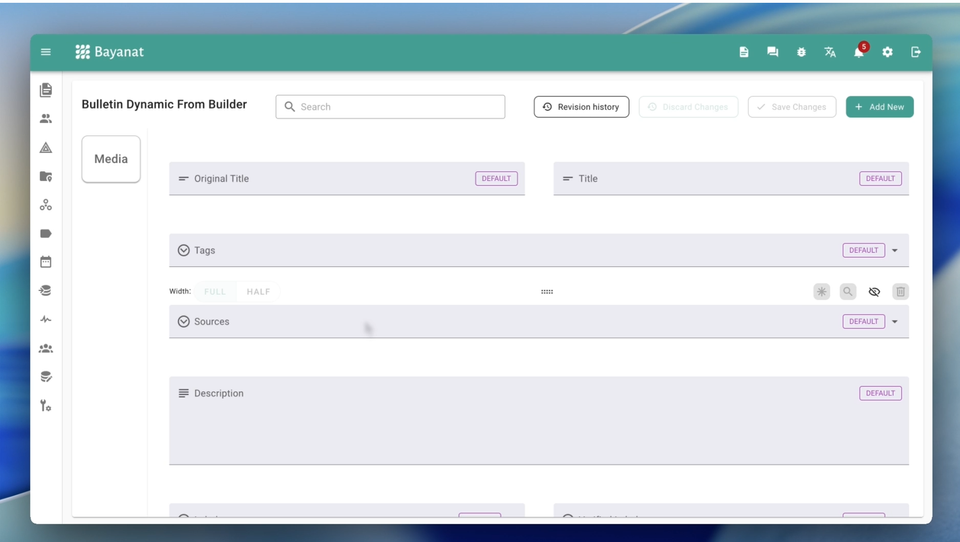960x542 pixels.
Task: Open bulletins sidebar icon
Action: coord(46,90)
